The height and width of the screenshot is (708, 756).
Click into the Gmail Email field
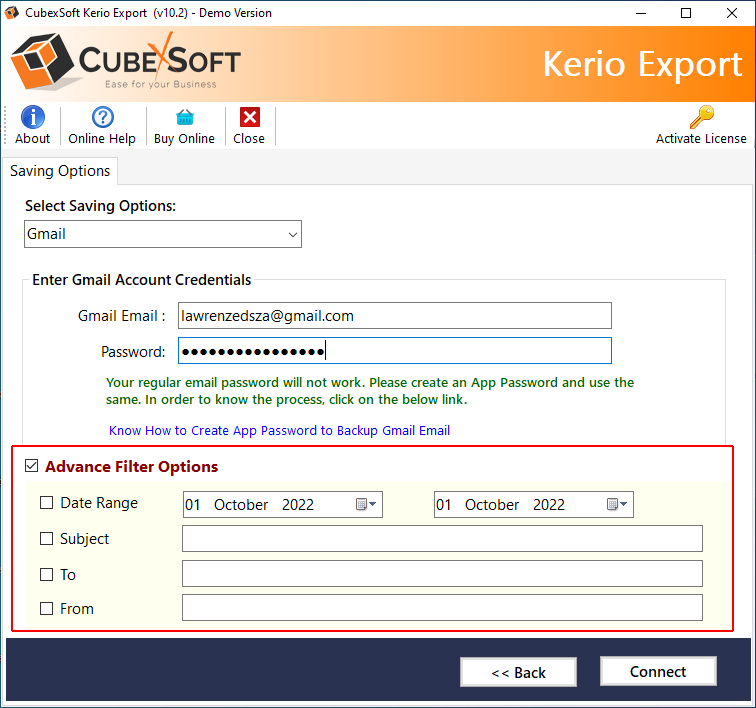[394, 316]
